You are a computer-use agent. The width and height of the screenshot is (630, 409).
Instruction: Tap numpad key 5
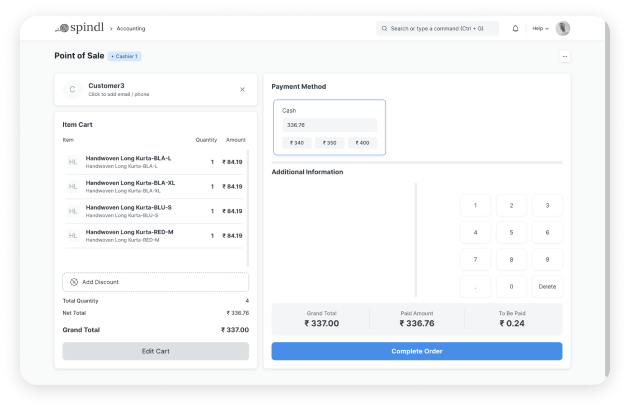(511, 233)
